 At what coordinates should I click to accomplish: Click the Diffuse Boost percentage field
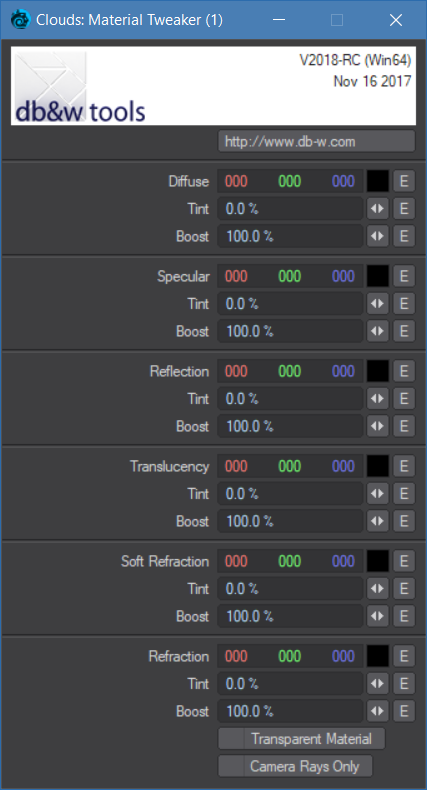click(290, 236)
